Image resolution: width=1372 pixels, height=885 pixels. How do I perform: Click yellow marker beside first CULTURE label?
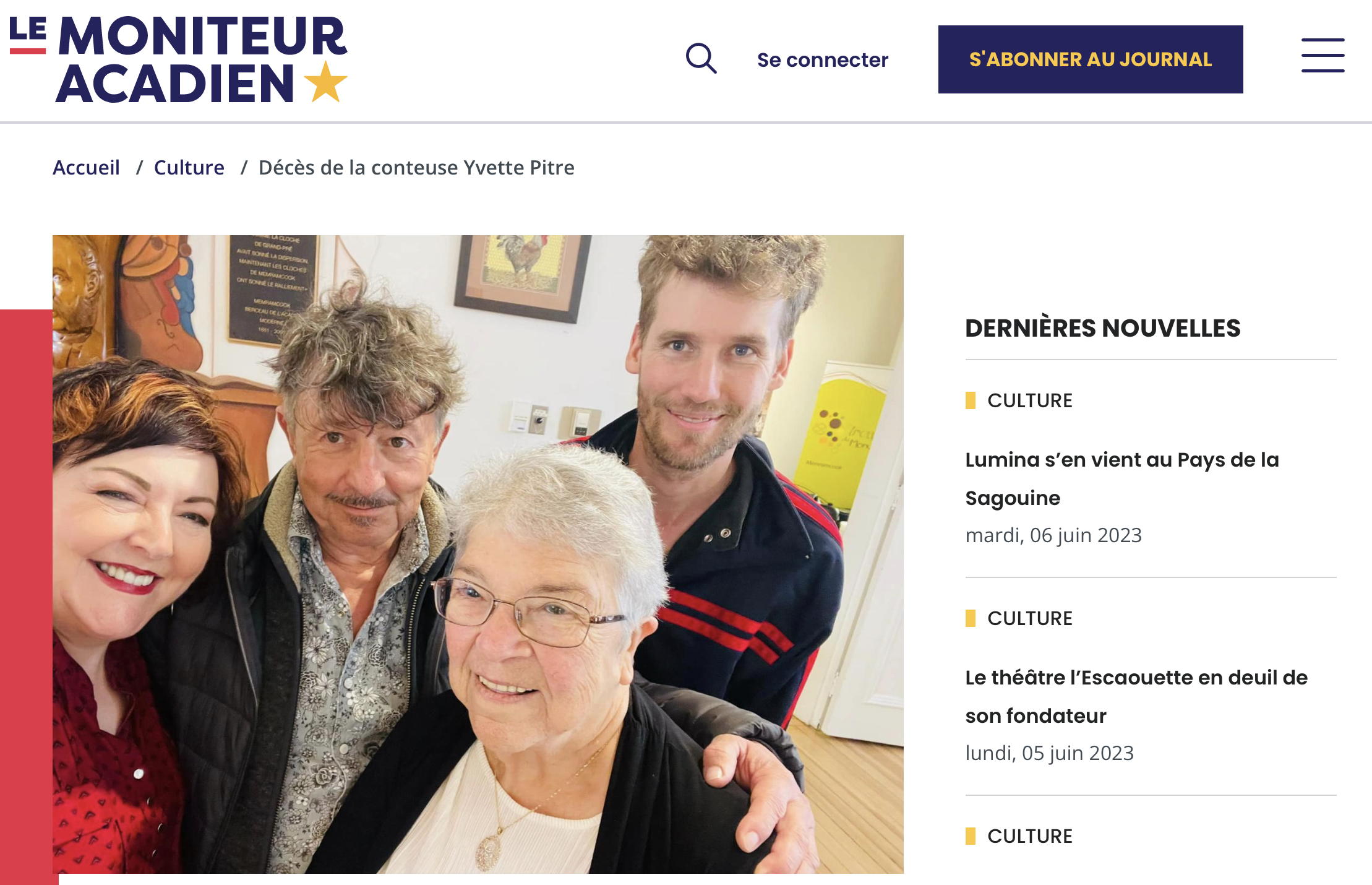coord(970,400)
